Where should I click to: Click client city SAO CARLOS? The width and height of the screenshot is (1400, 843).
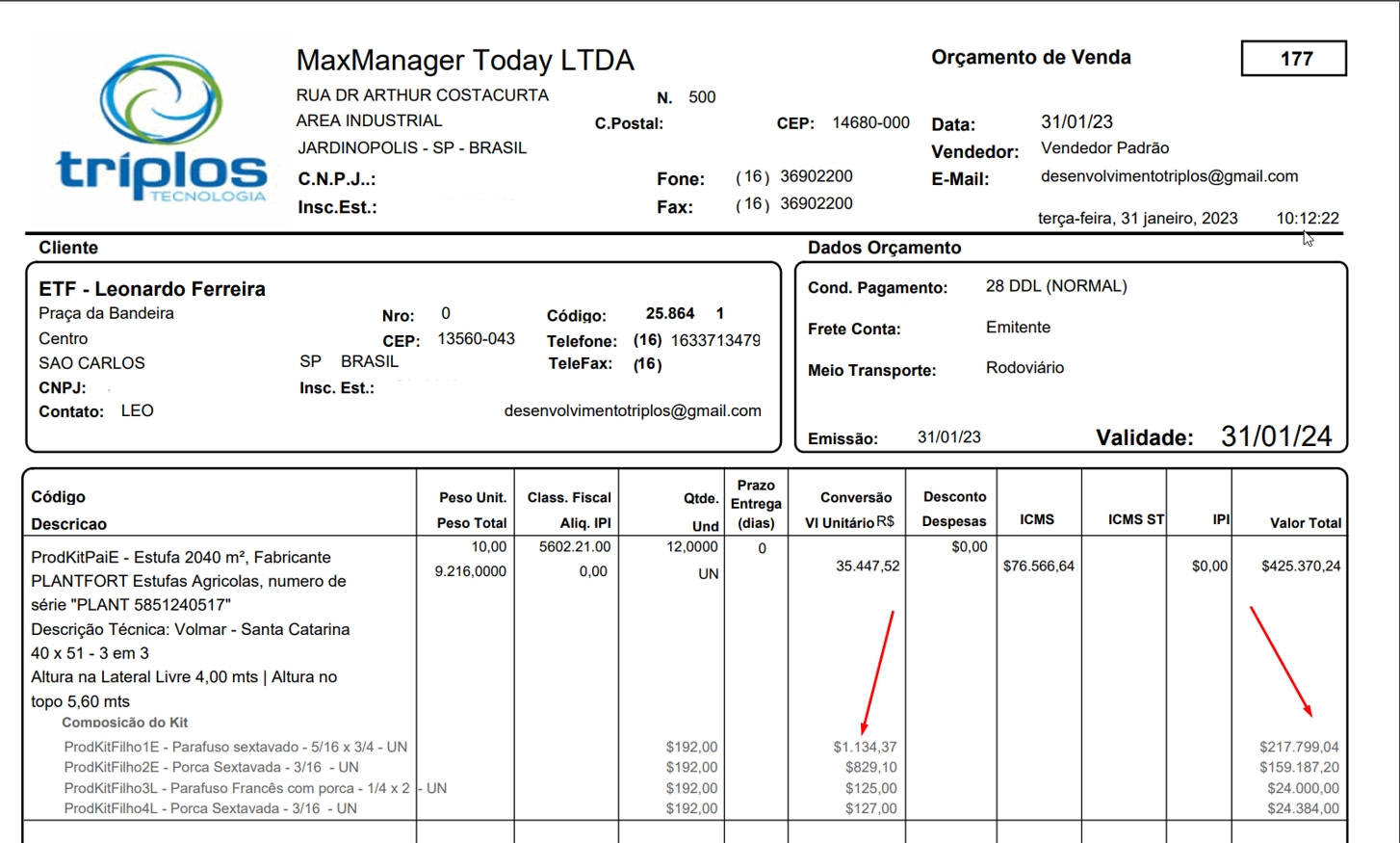pos(91,363)
